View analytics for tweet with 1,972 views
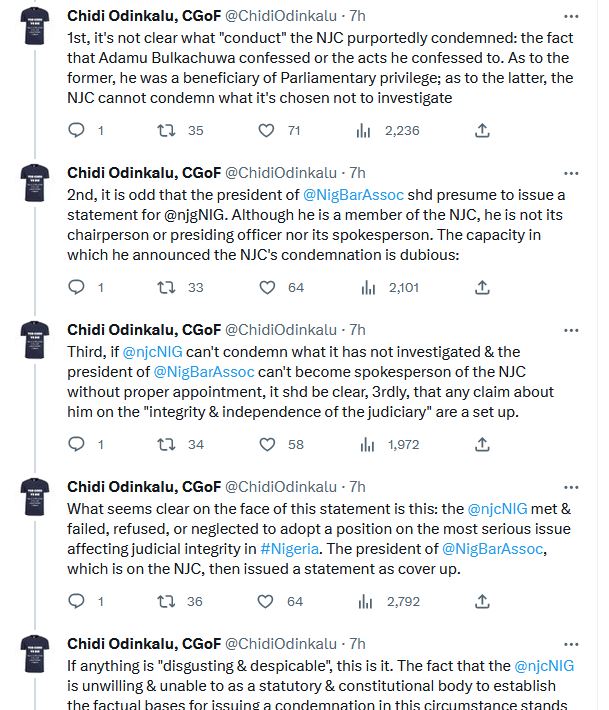Image resolution: width=609 pixels, height=710 pixels. 365,444
